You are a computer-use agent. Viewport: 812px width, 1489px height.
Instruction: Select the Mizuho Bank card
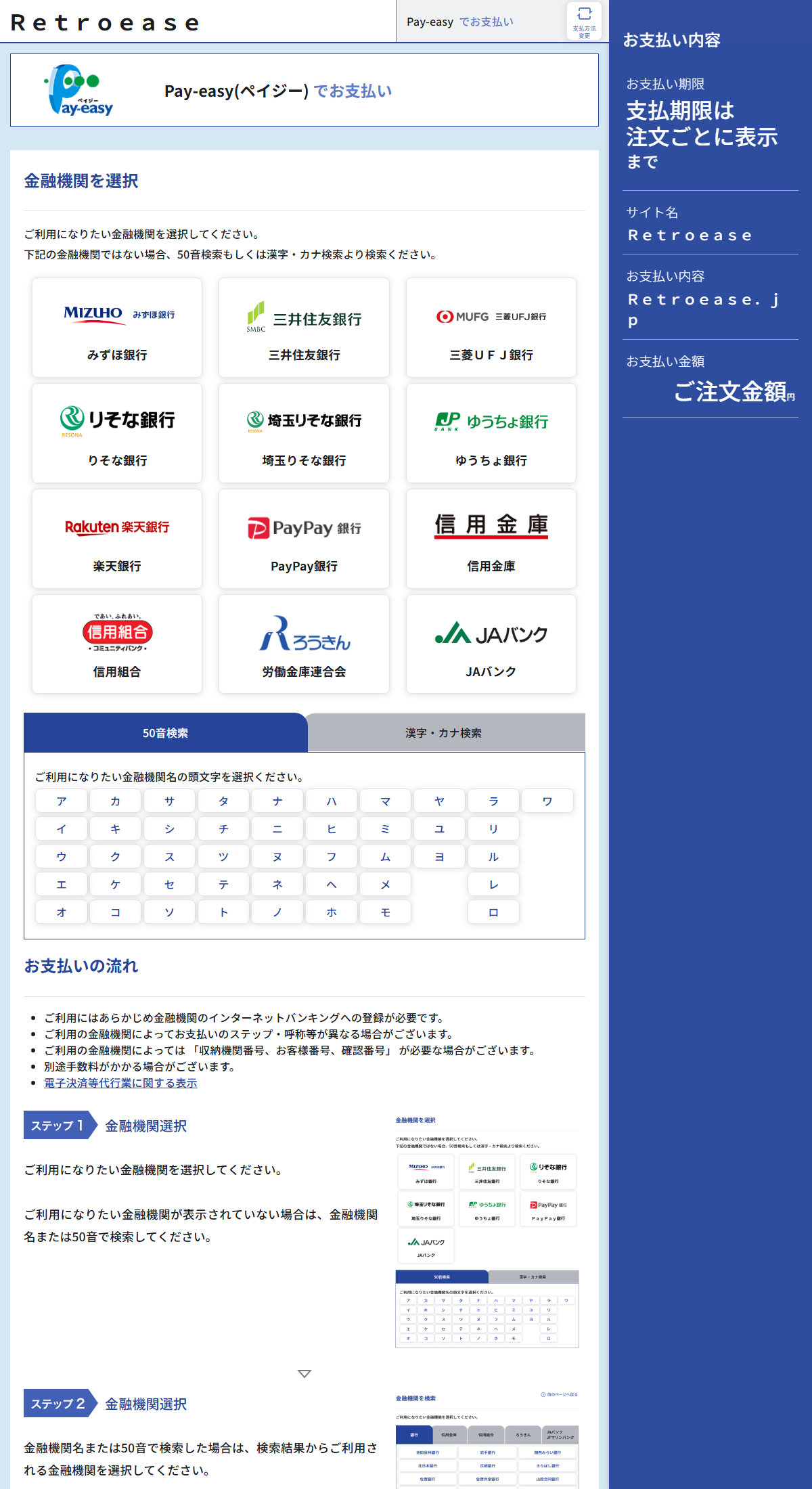pos(117,328)
